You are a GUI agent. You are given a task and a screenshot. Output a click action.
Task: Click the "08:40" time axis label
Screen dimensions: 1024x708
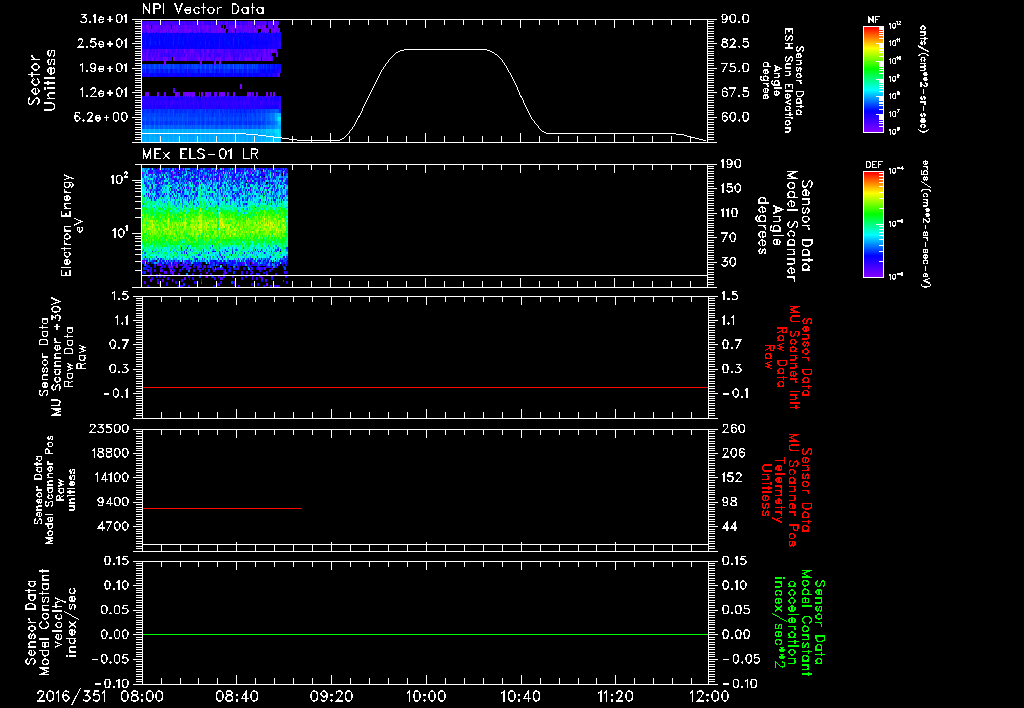click(236, 696)
